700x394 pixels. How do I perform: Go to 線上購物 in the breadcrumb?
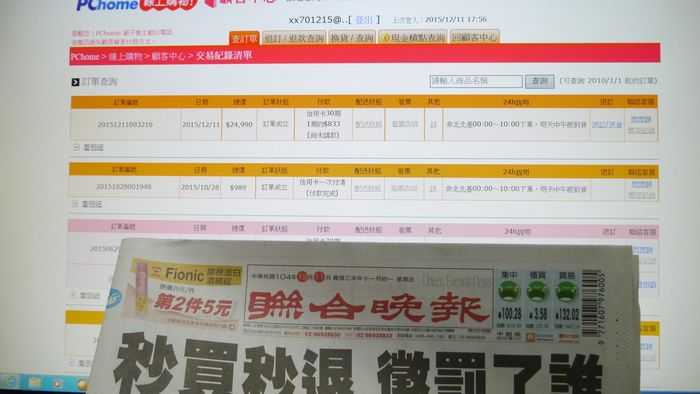click(125, 56)
